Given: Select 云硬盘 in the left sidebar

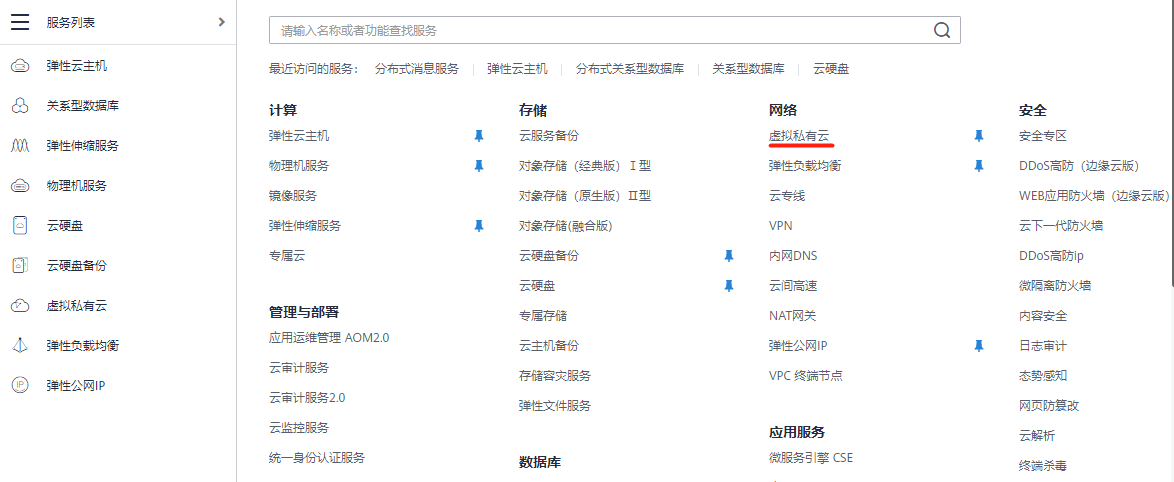Looking at the screenshot, I should coord(66,226).
